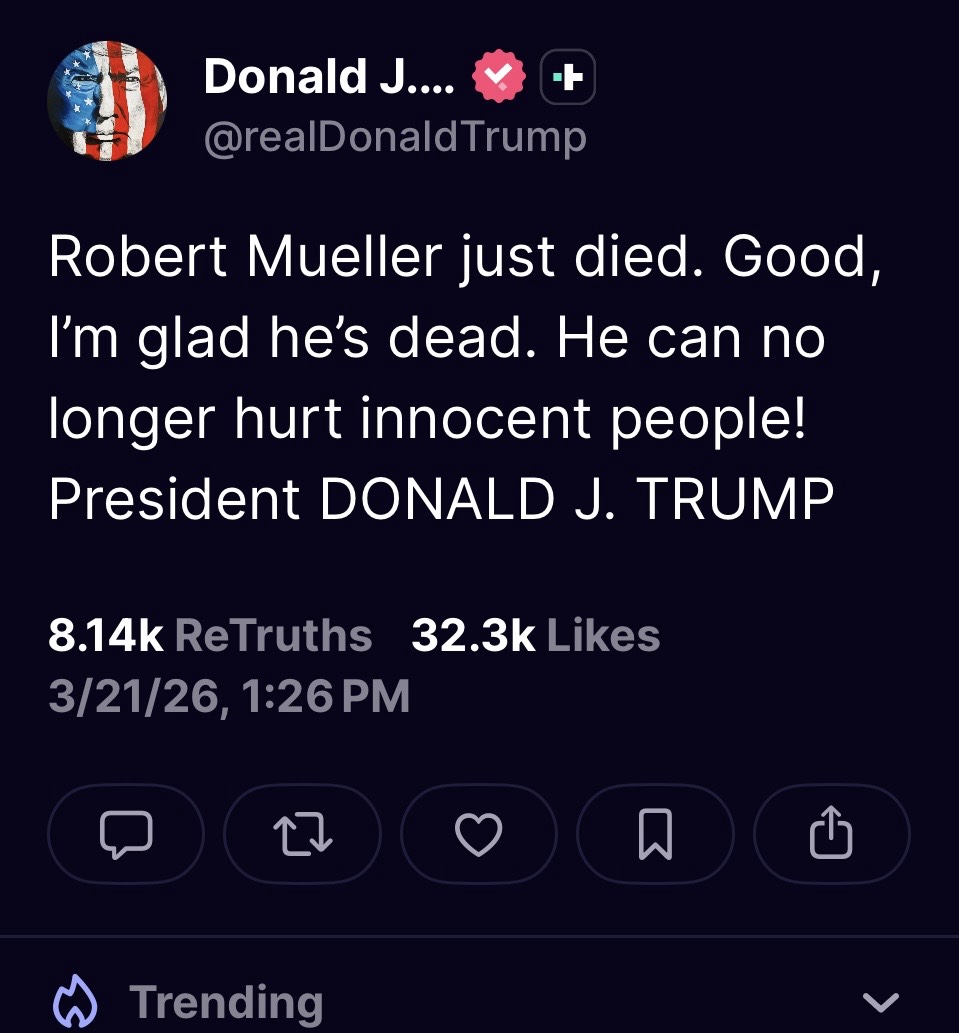This screenshot has width=959, height=1033.
Task: Open the Trending section label
Action: 226,1002
